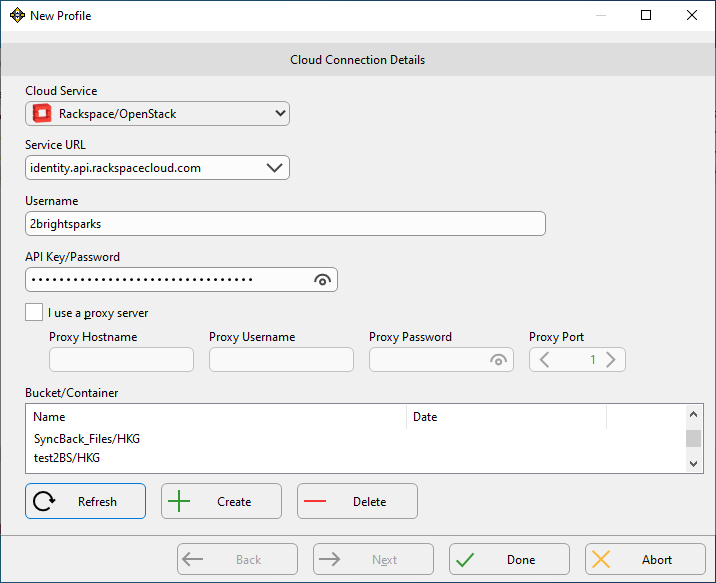716x583 pixels.
Task: Click the Back button
Action: tap(237, 559)
